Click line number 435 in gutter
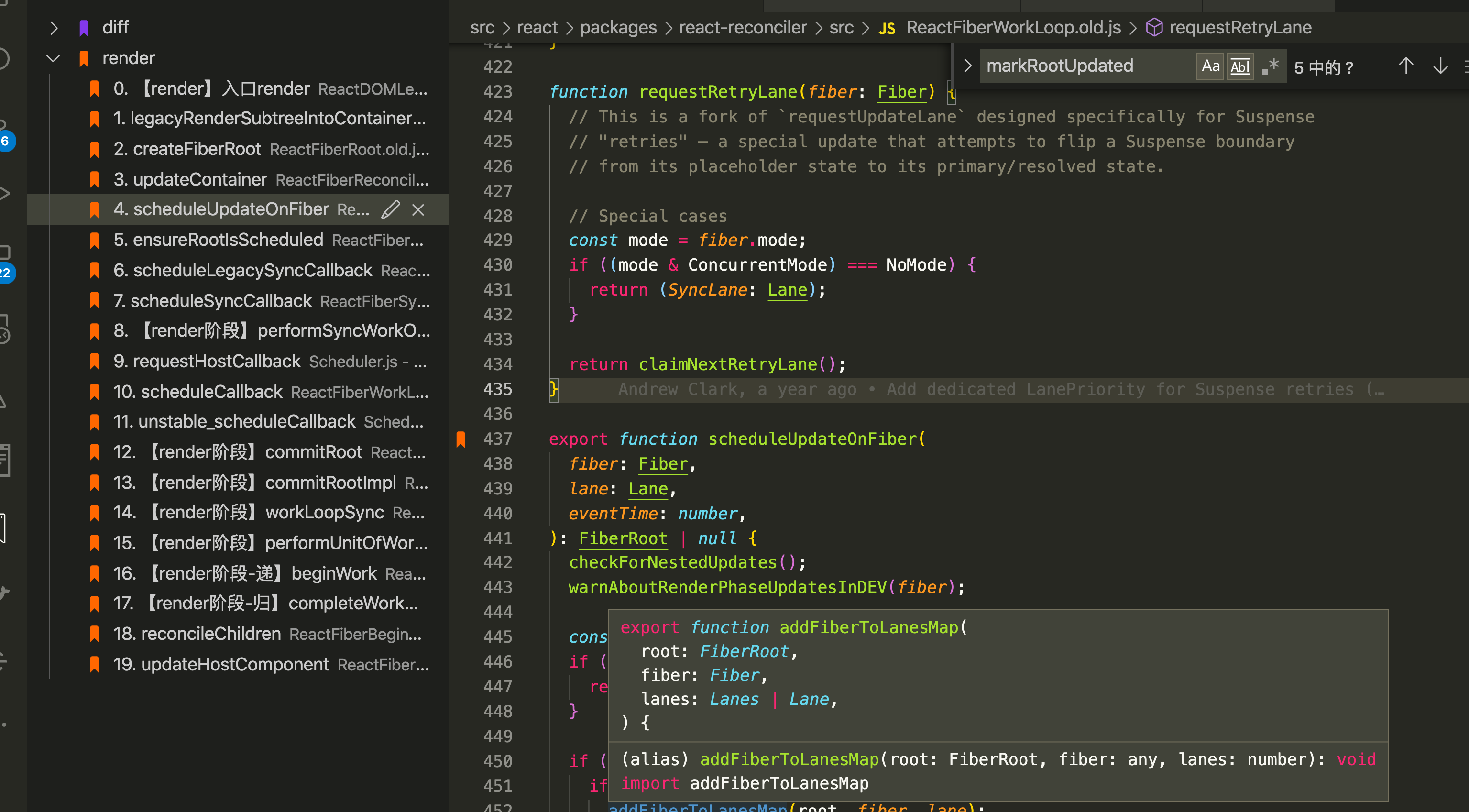Image resolution: width=1469 pixels, height=812 pixels. (497, 389)
